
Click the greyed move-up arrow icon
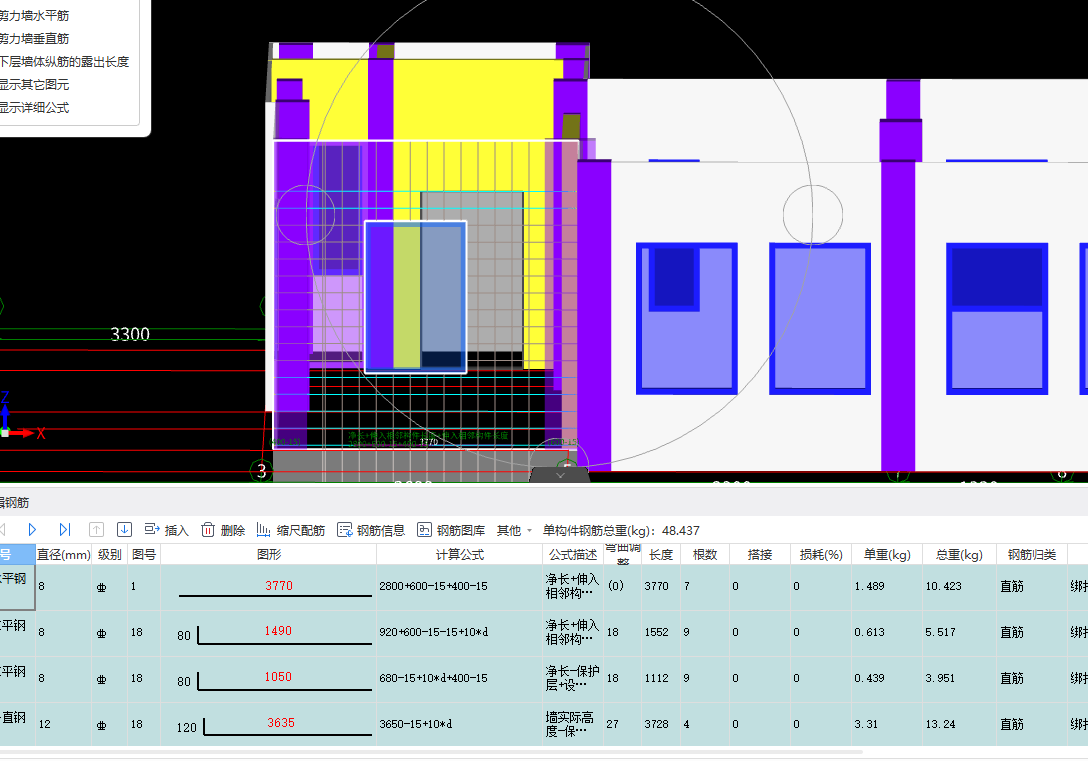[x=96, y=530]
